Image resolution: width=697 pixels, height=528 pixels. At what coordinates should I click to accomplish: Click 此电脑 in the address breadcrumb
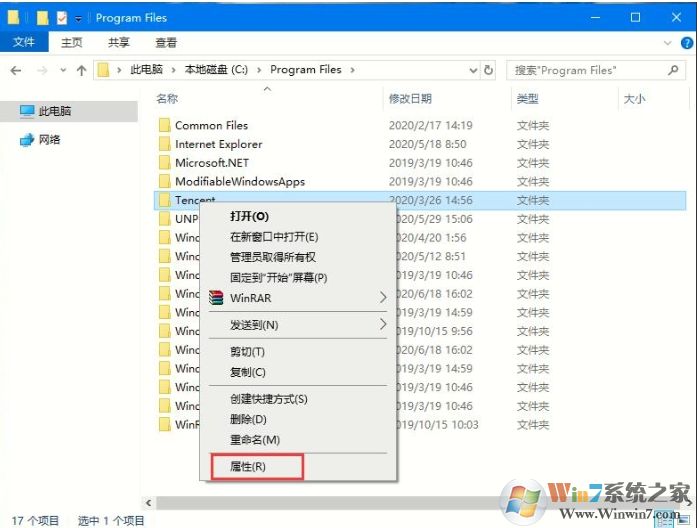(x=146, y=70)
